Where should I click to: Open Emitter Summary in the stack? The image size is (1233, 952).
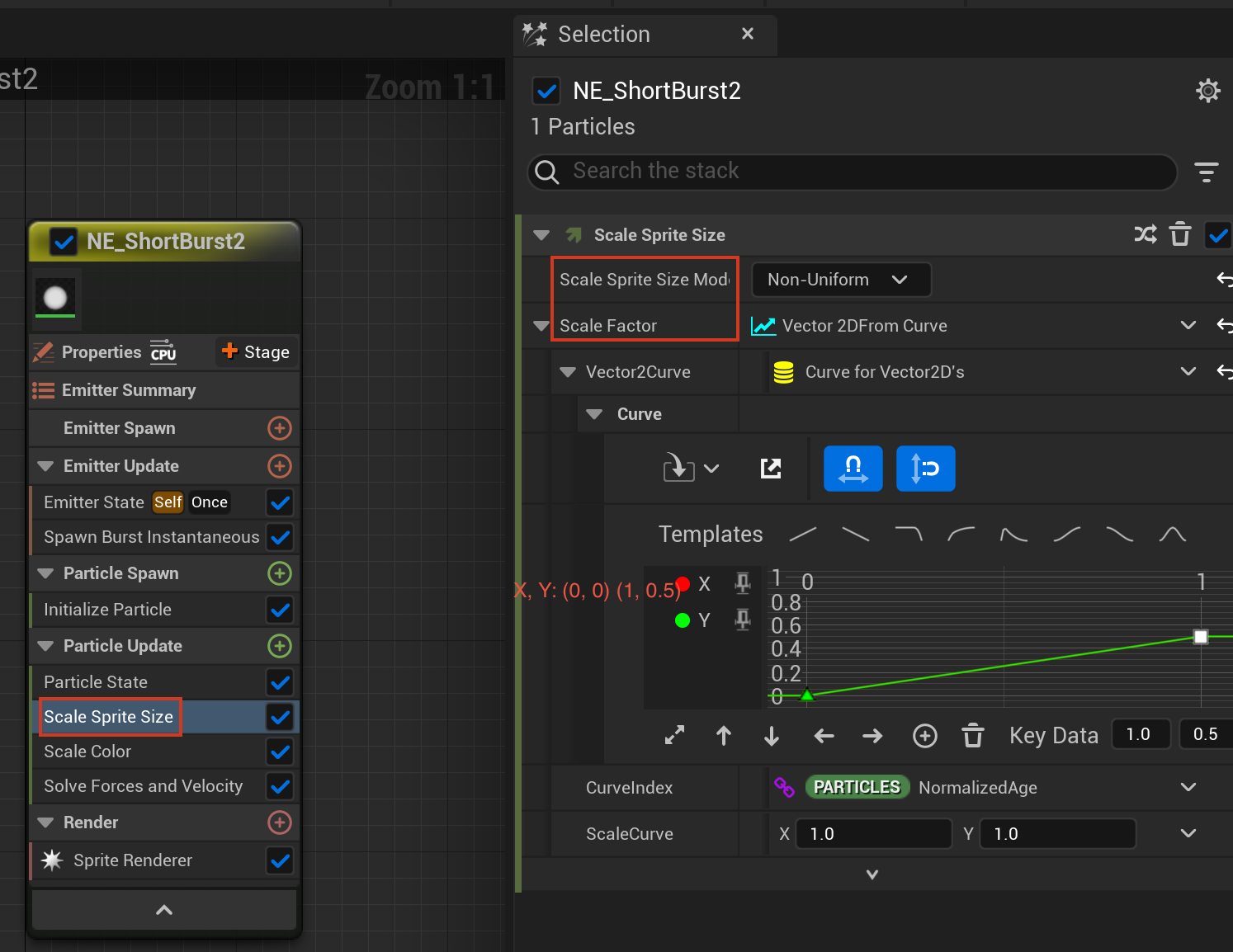[164, 390]
